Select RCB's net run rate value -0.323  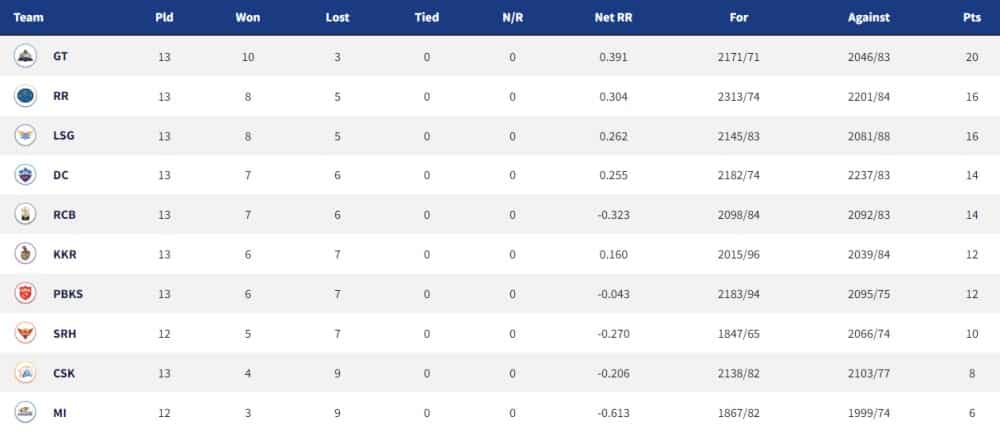point(613,215)
